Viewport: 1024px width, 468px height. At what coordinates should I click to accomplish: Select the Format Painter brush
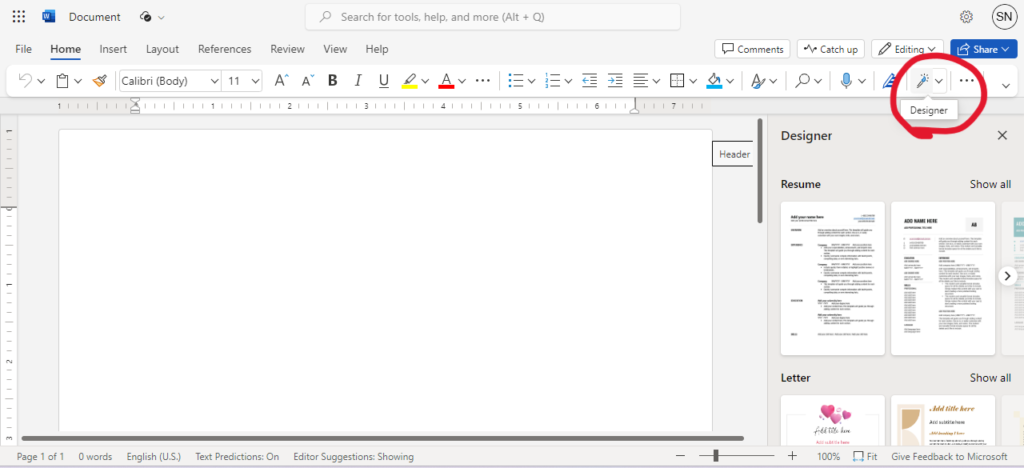pyautogui.click(x=100, y=81)
